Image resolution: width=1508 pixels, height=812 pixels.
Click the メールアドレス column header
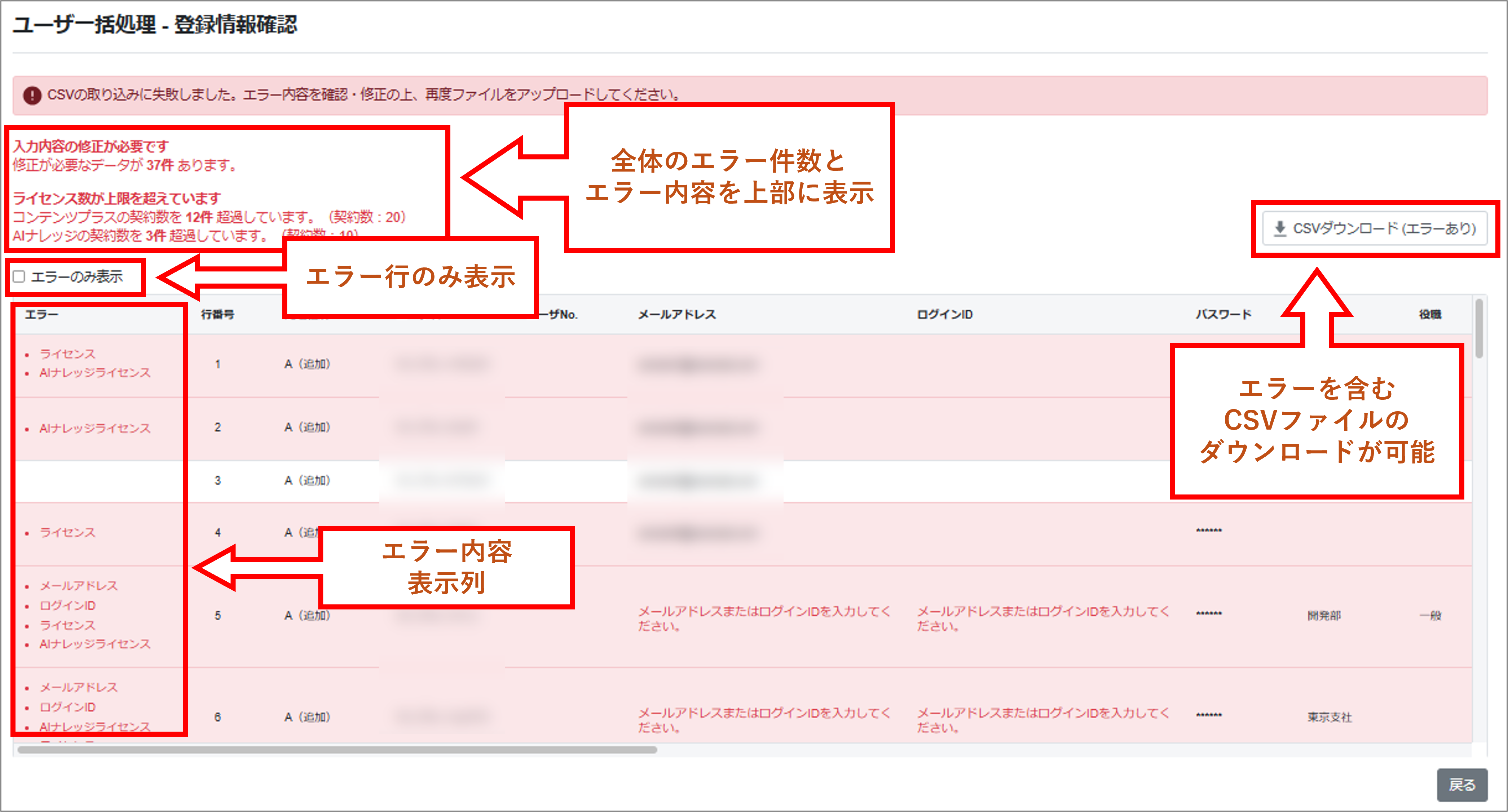677,315
